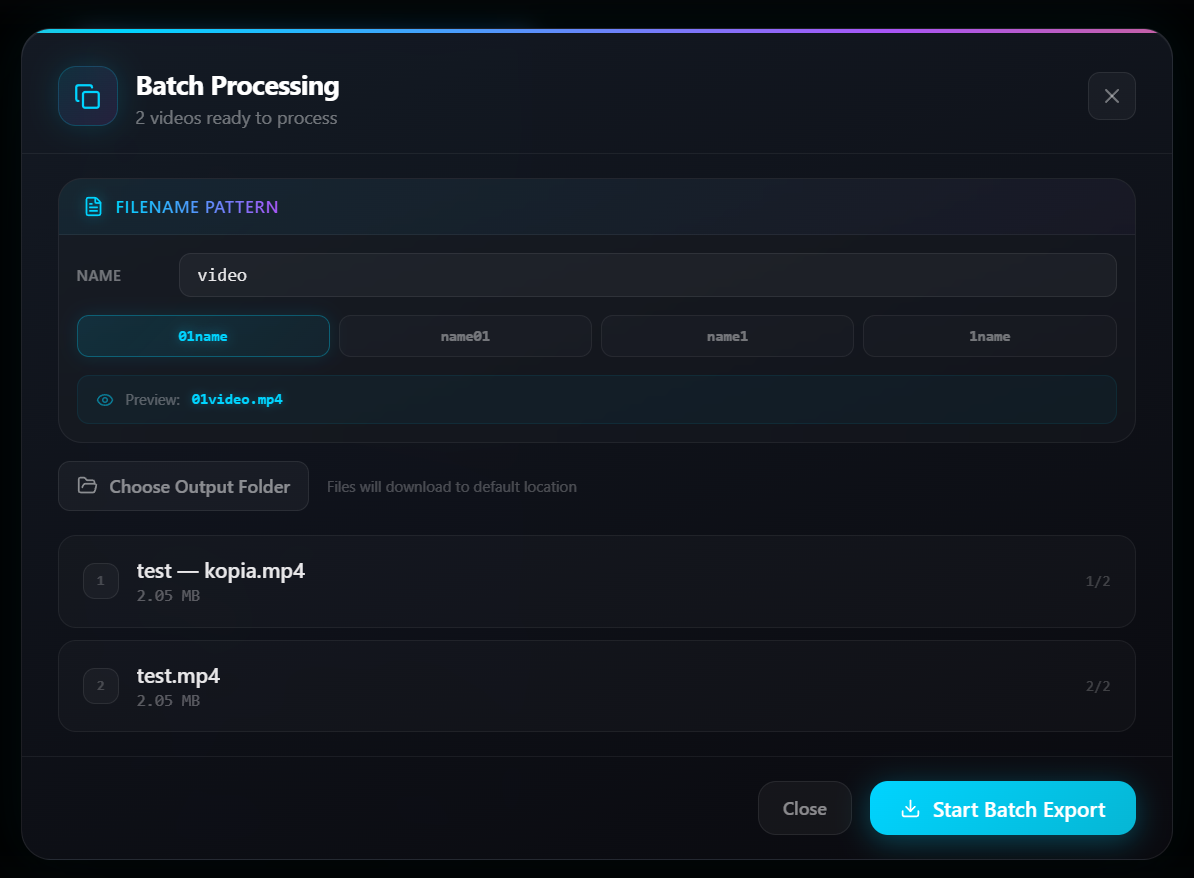Switch to the name01 filename pattern
The width and height of the screenshot is (1194, 878).
click(465, 336)
